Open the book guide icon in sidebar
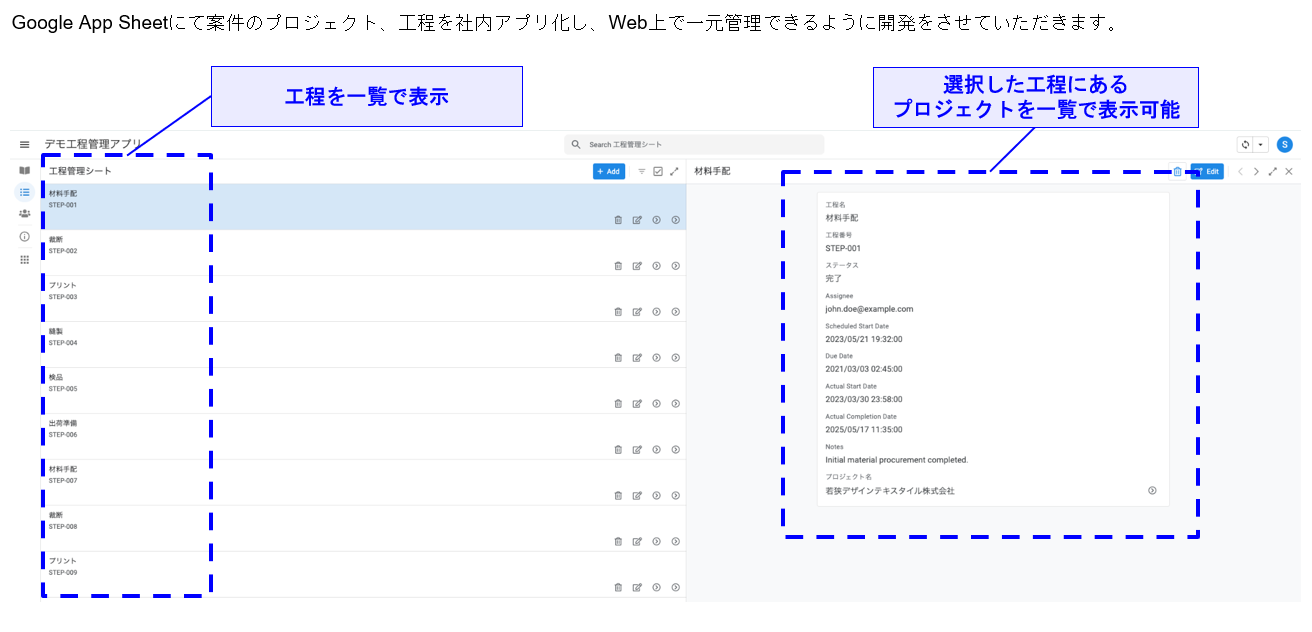 click(x=24, y=170)
